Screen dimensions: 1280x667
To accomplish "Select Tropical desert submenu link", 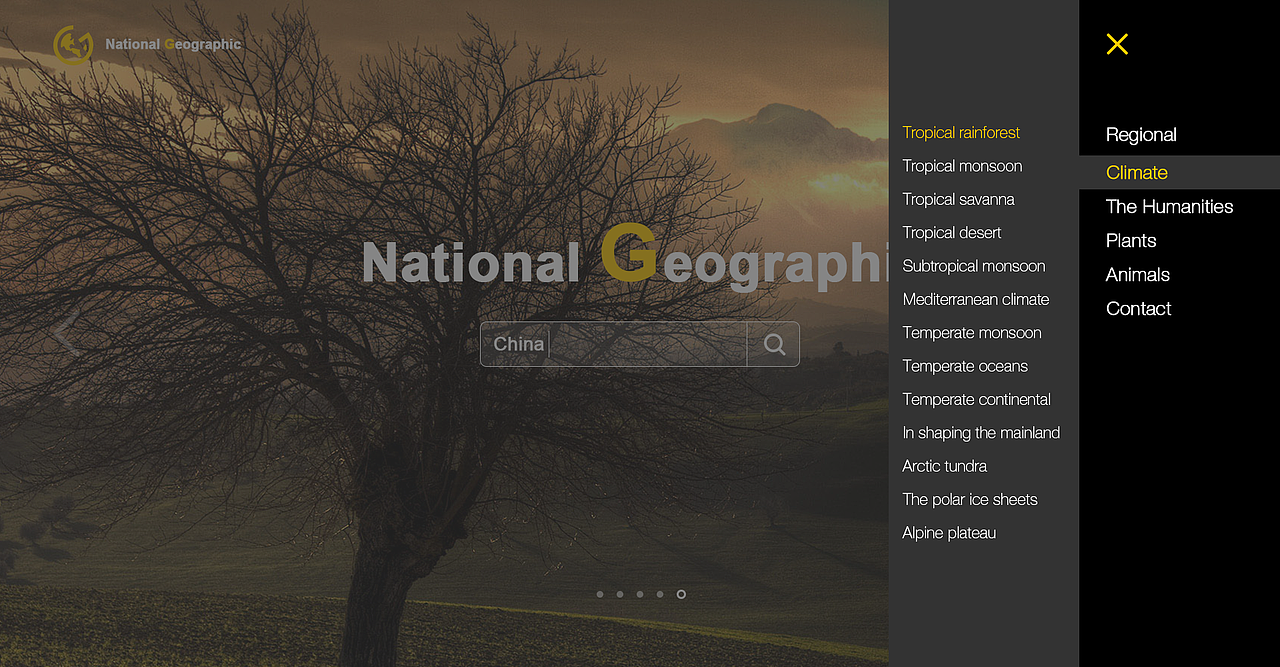I will coord(951,233).
